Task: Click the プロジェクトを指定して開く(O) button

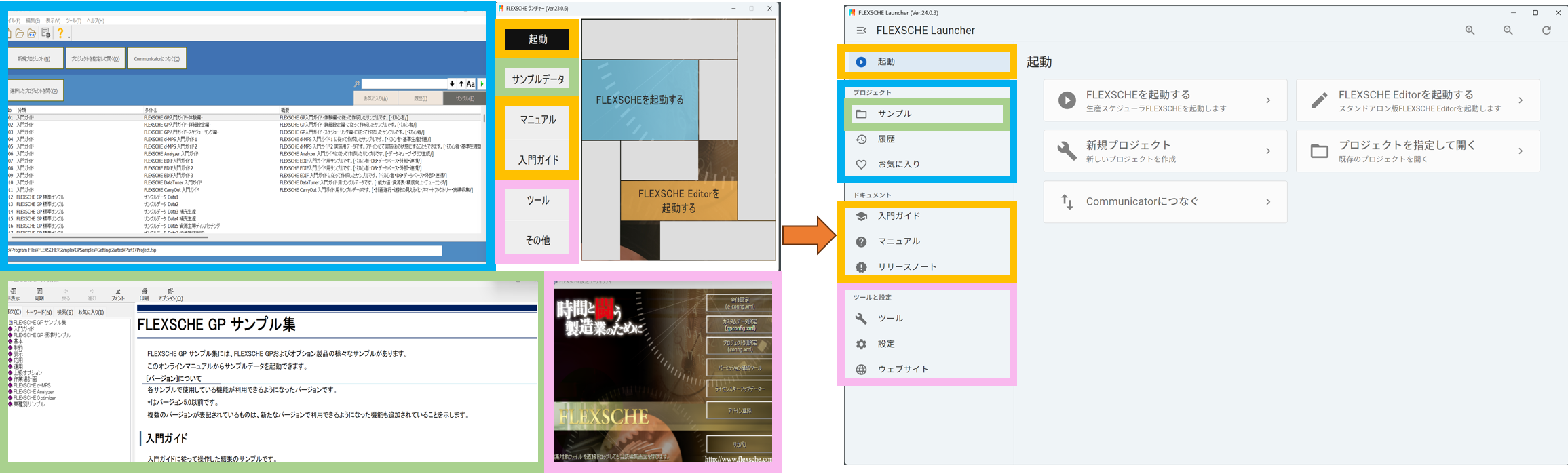Action: pos(96,59)
